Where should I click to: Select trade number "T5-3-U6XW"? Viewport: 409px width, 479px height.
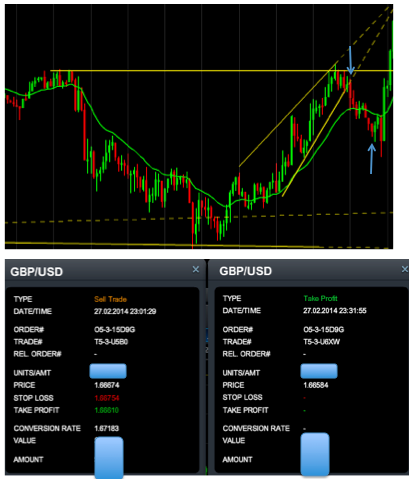tap(321, 342)
